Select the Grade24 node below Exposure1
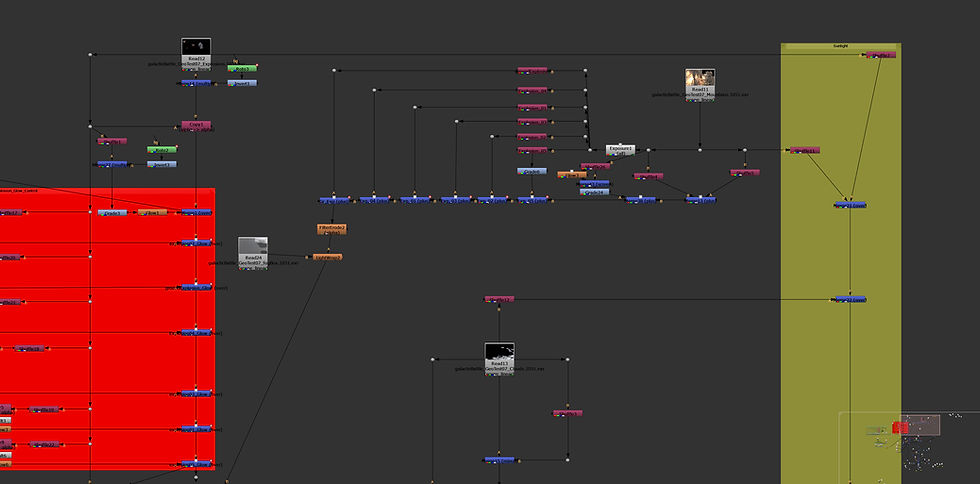Screen dimensions: 980x484 (594, 192)
